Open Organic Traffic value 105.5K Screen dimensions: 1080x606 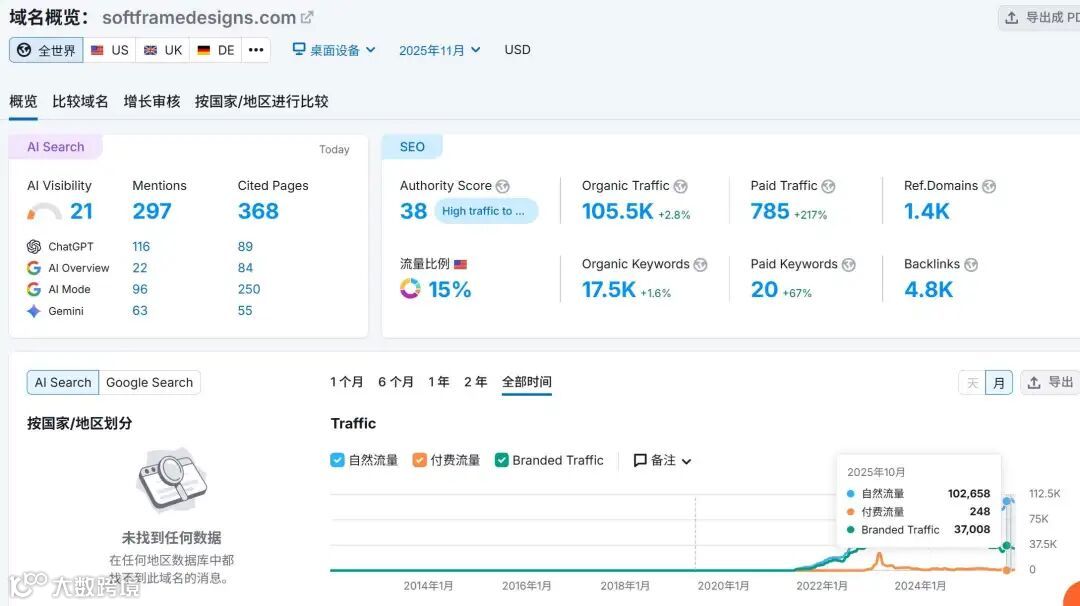coord(617,211)
